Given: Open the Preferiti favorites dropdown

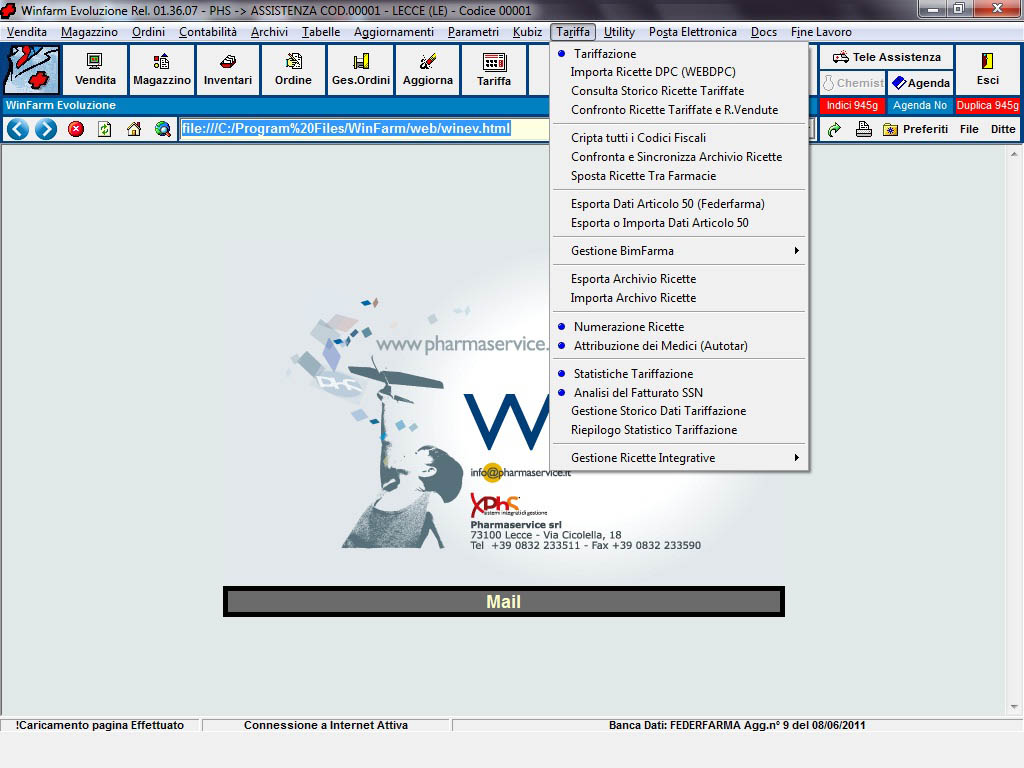Looking at the screenshot, I should pos(915,129).
